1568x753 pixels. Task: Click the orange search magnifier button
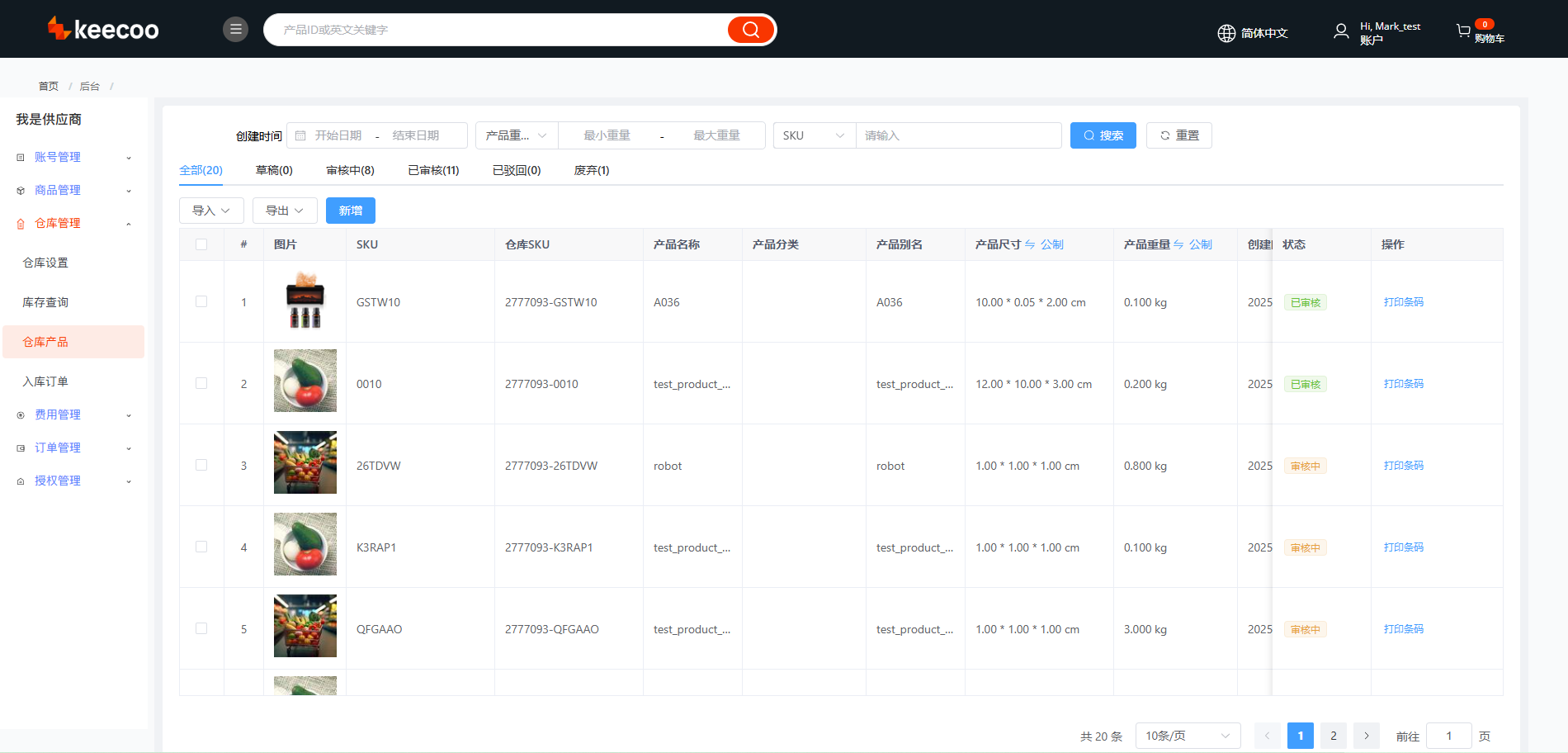tap(750, 30)
